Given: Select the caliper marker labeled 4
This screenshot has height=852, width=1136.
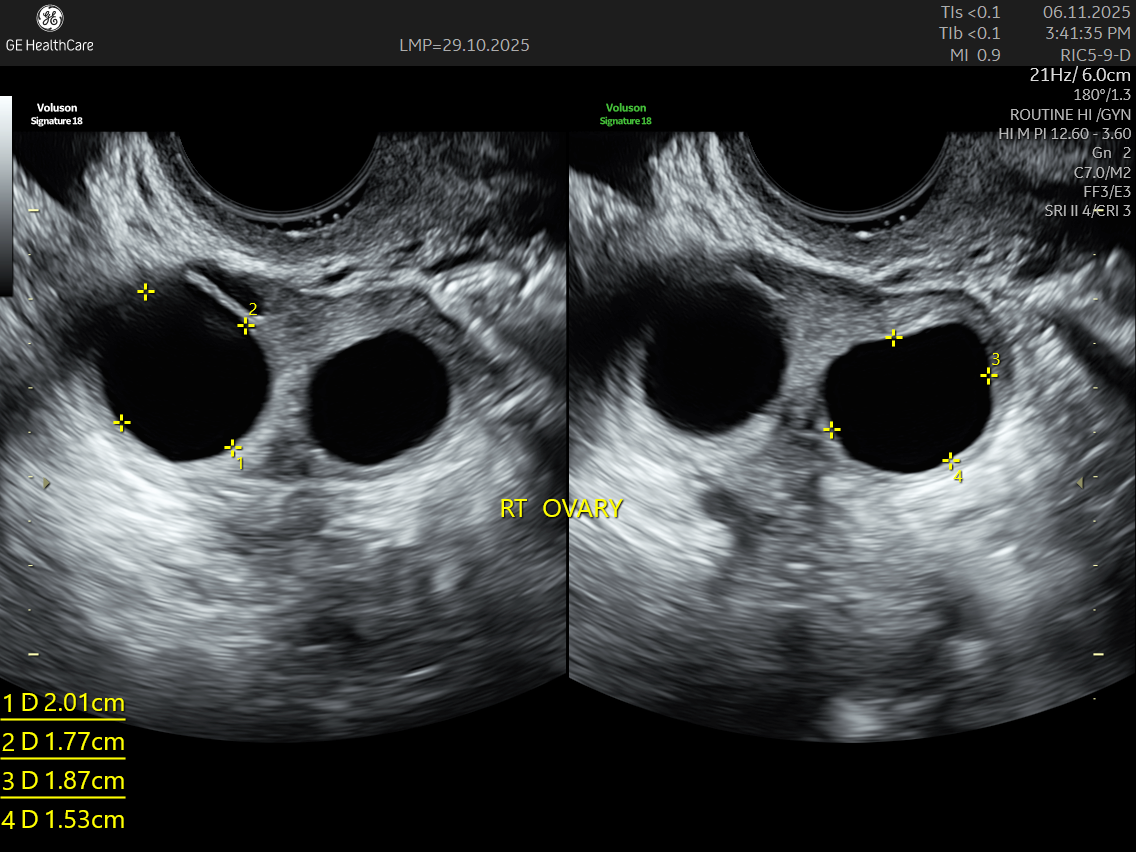Looking at the screenshot, I should pyautogui.click(x=951, y=461).
